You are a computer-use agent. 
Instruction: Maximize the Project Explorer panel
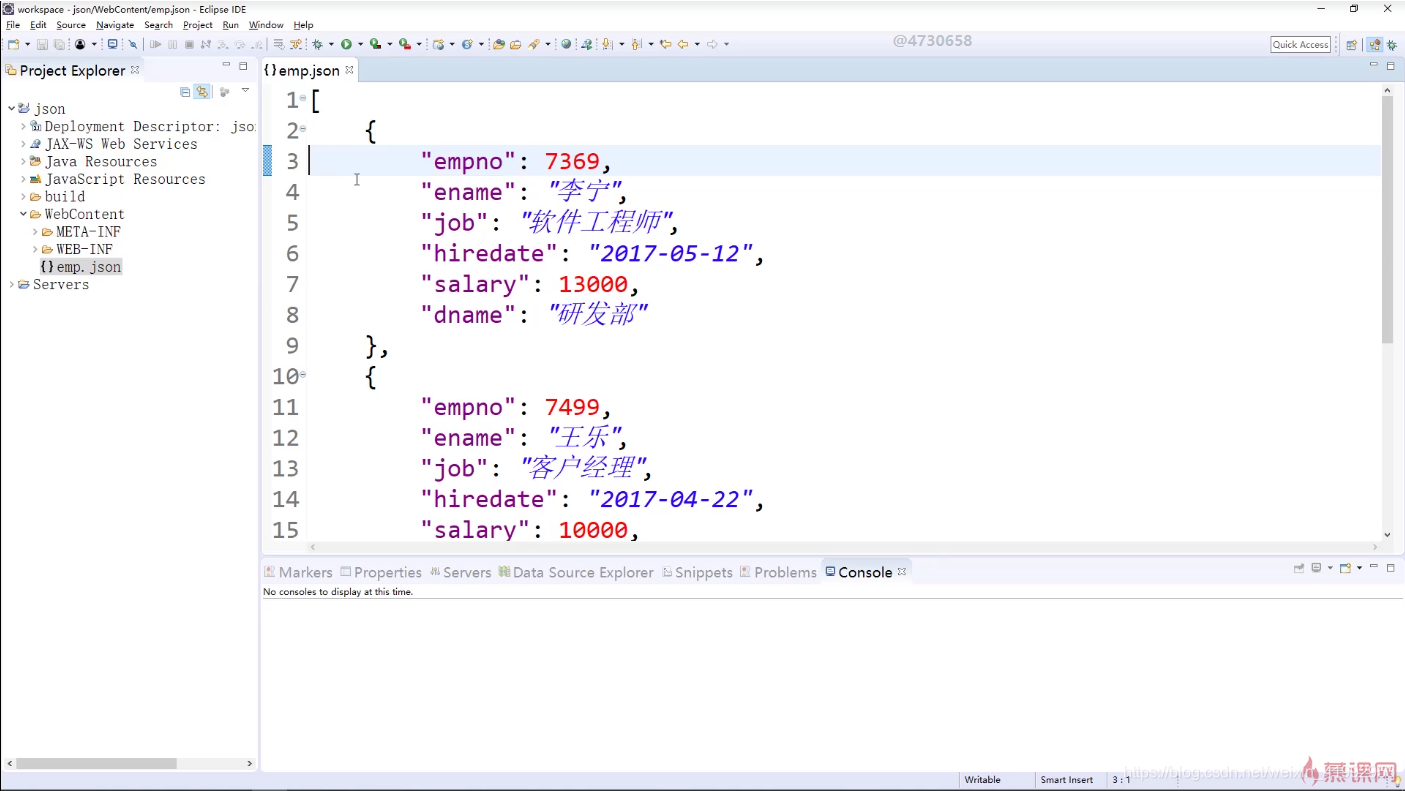(x=243, y=65)
